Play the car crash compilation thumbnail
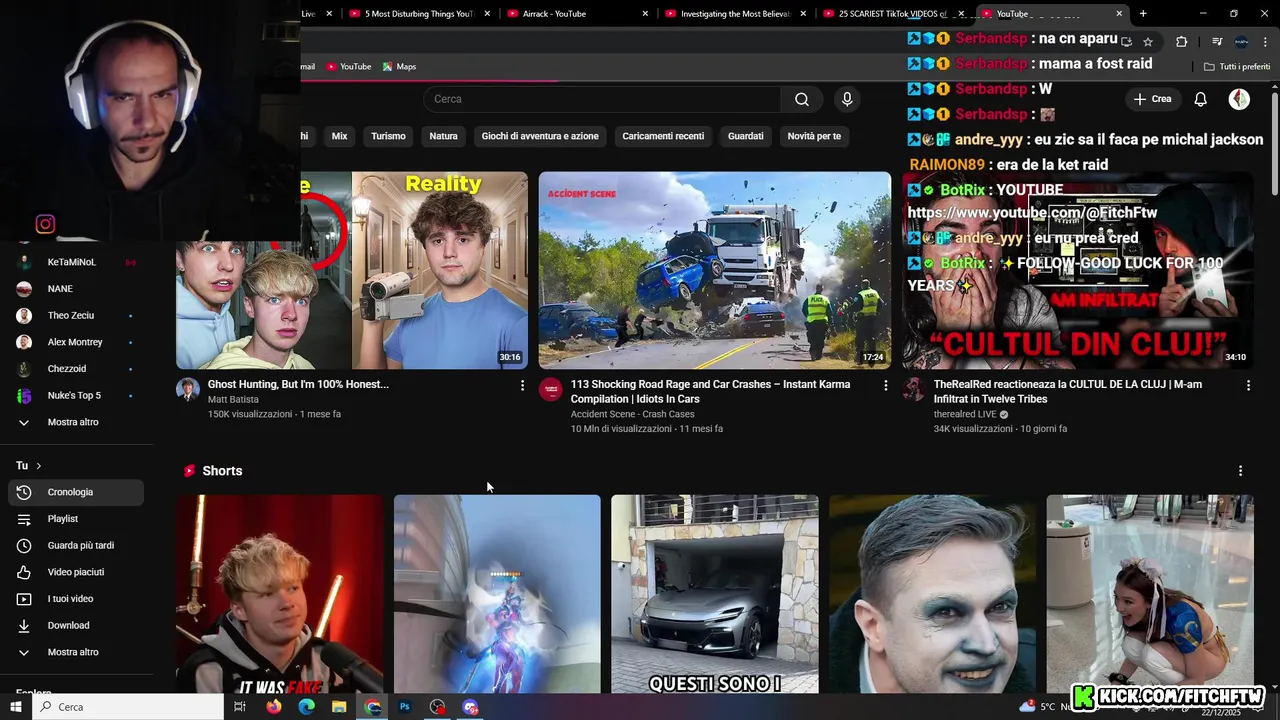This screenshot has height=720, width=1280. [x=715, y=271]
